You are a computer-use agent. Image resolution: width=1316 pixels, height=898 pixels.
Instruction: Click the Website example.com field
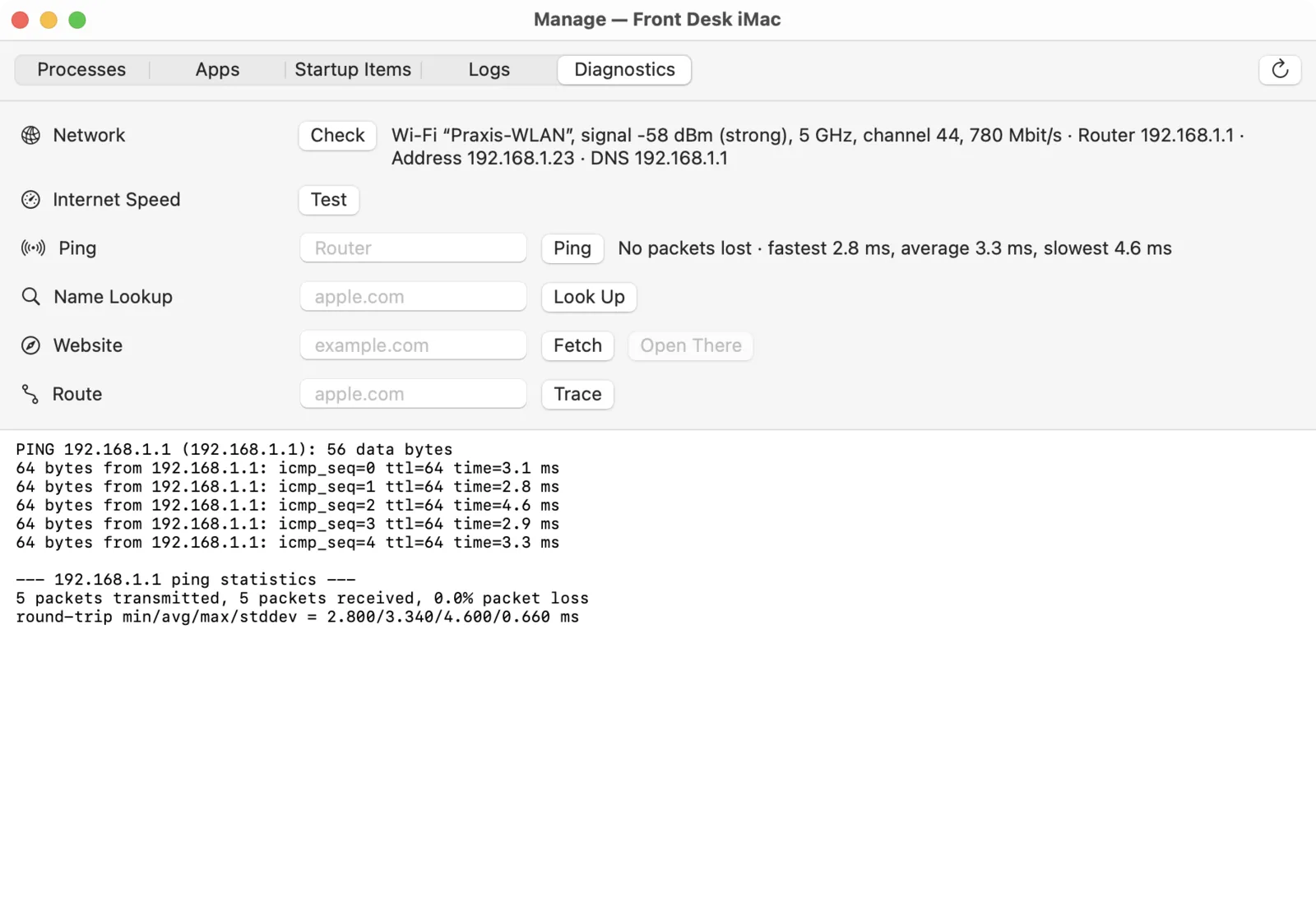(413, 345)
